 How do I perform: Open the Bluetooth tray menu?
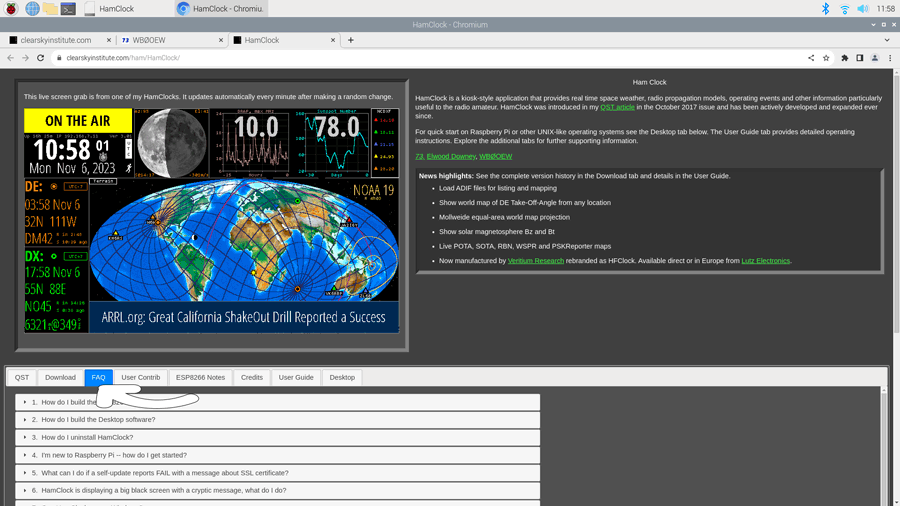(x=825, y=9)
